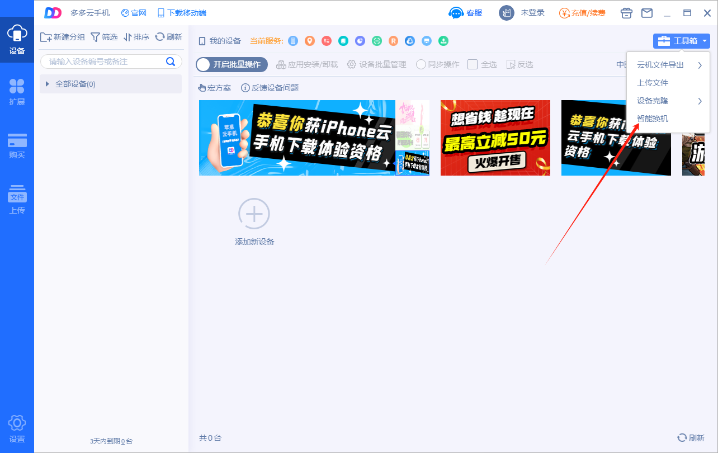
Task: Open 设置 (settings) gear in sidebar
Action: pyautogui.click(x=17, y=428)
